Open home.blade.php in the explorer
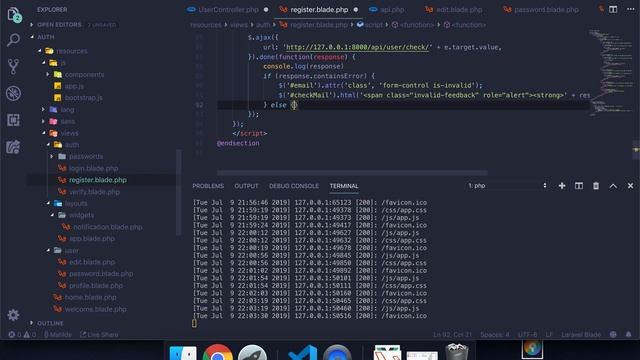 coord(90,298)
